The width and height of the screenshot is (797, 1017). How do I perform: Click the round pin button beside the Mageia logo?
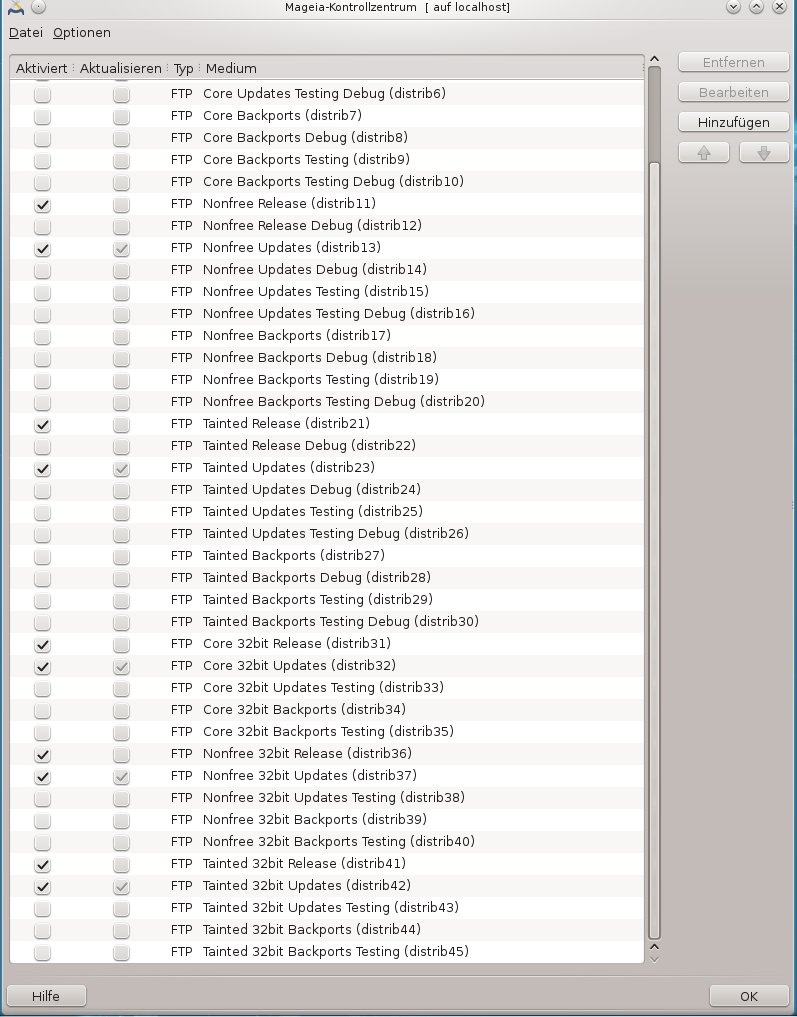point(39,7)
